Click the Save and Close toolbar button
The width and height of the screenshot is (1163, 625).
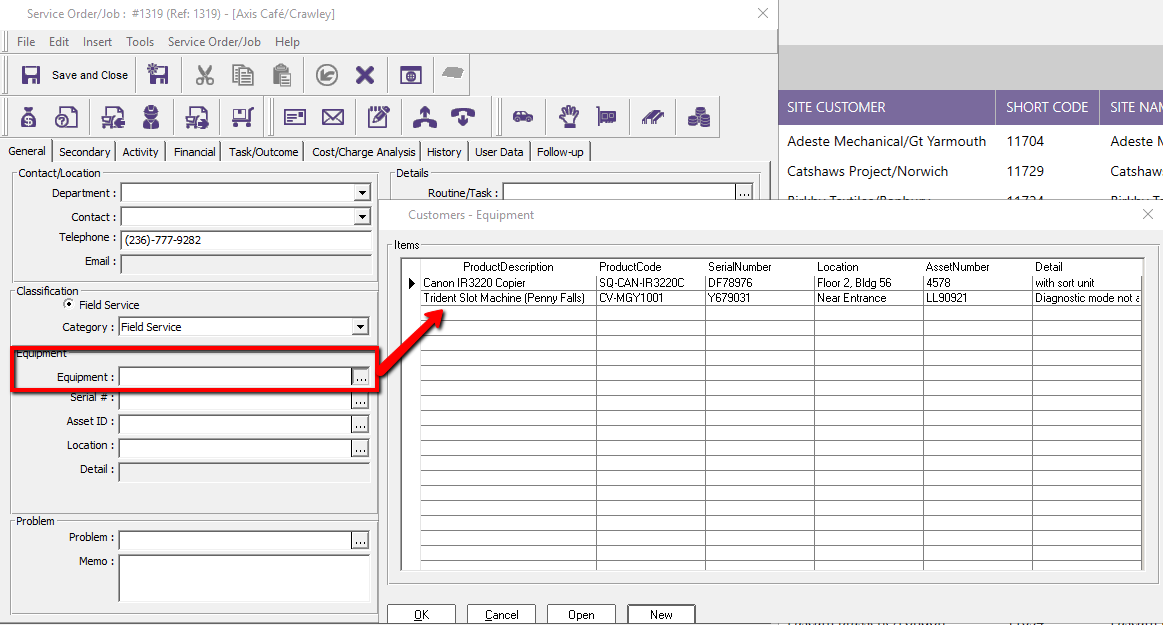pos(74,75)
